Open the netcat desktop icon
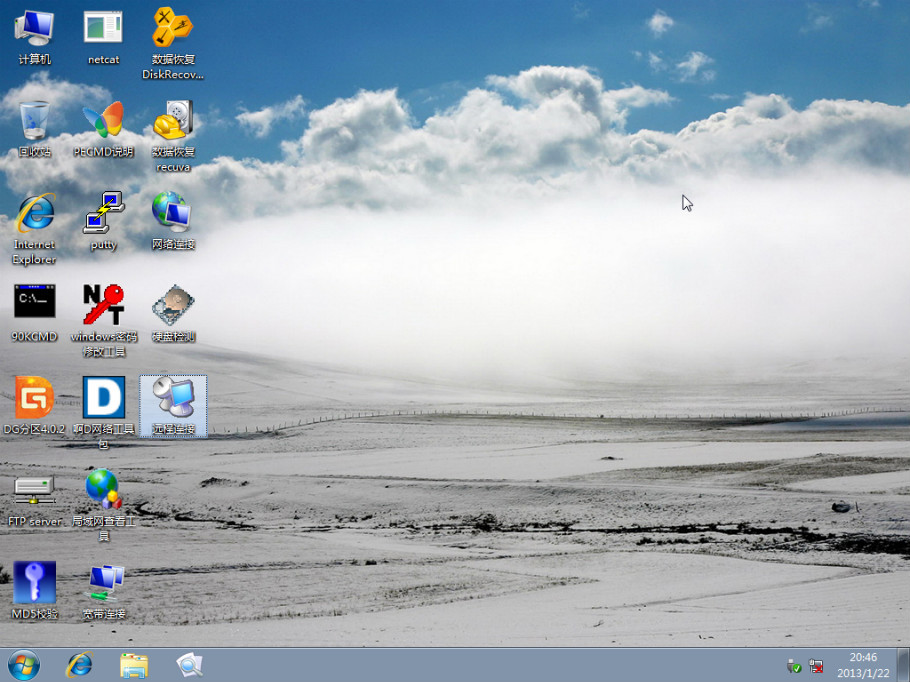Image resolution: width=910 pixels, height=682 pixels. click(x=103, y=28)
